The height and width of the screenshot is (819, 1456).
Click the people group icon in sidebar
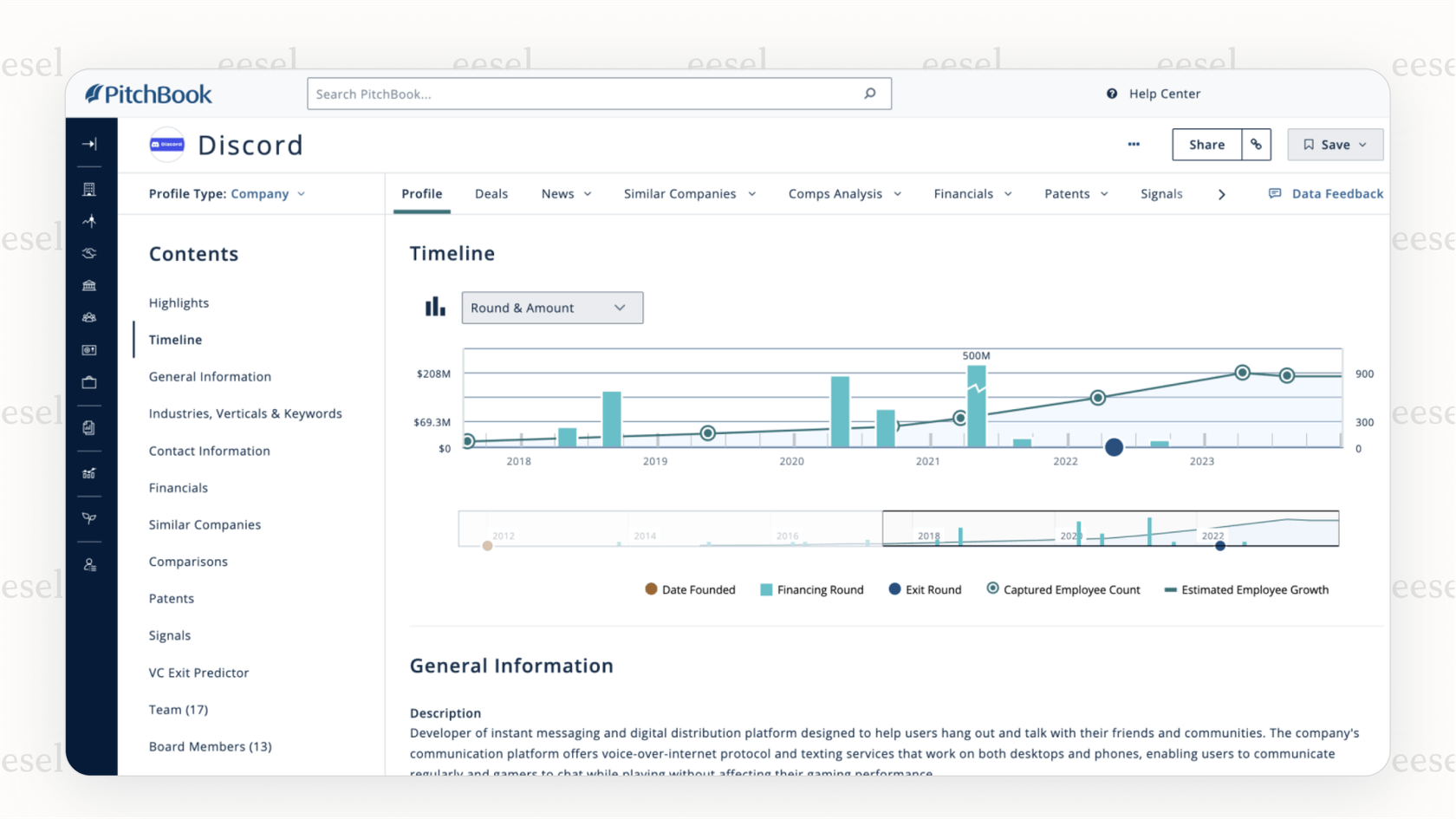(89, 317)
